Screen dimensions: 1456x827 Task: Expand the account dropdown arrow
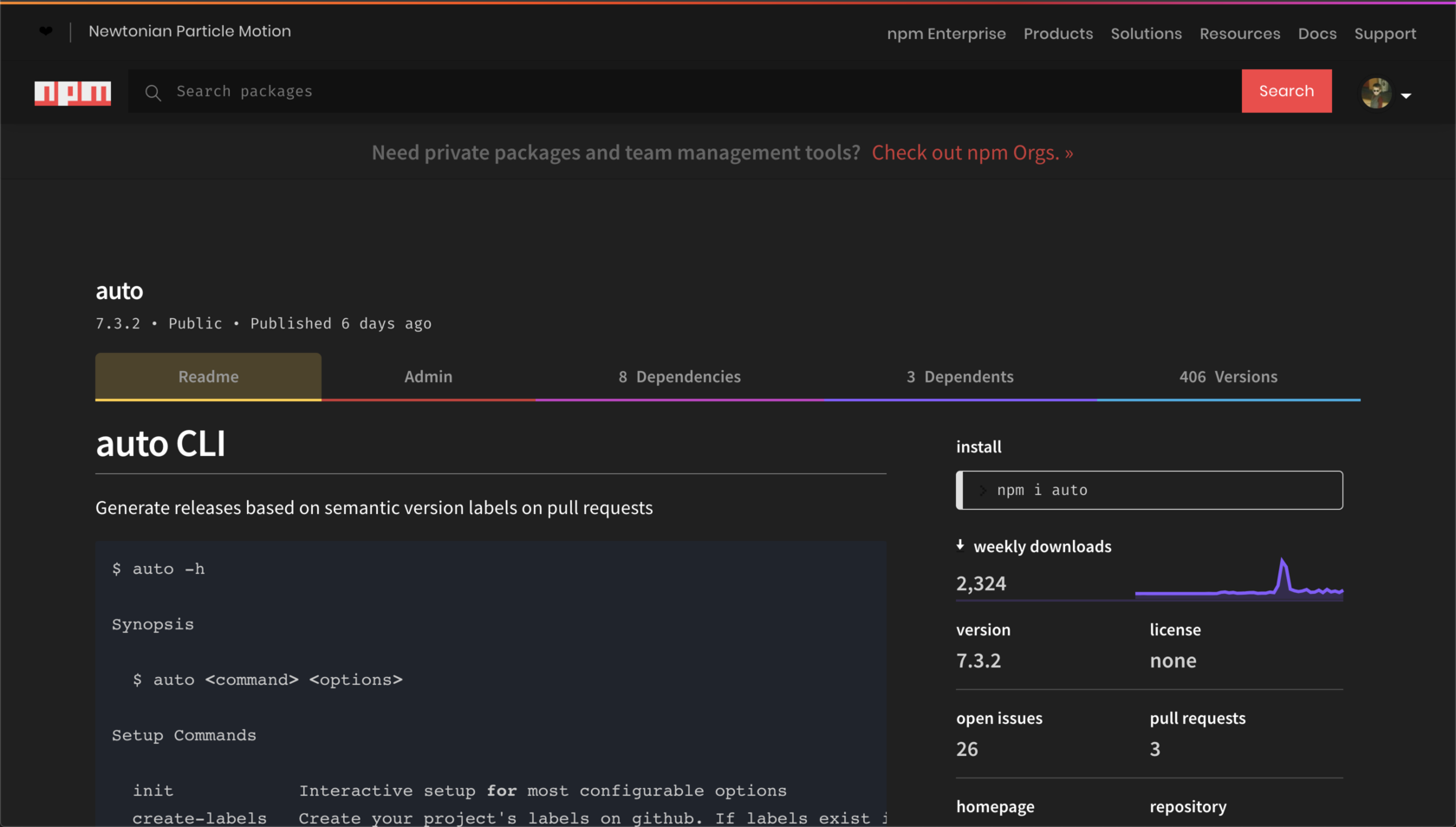pos(1406,95)
